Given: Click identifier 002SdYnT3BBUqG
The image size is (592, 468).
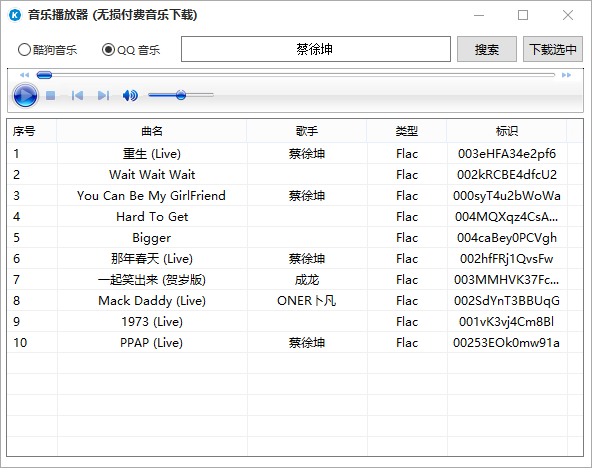Looking at the screenshot, I should pos(507,301).
